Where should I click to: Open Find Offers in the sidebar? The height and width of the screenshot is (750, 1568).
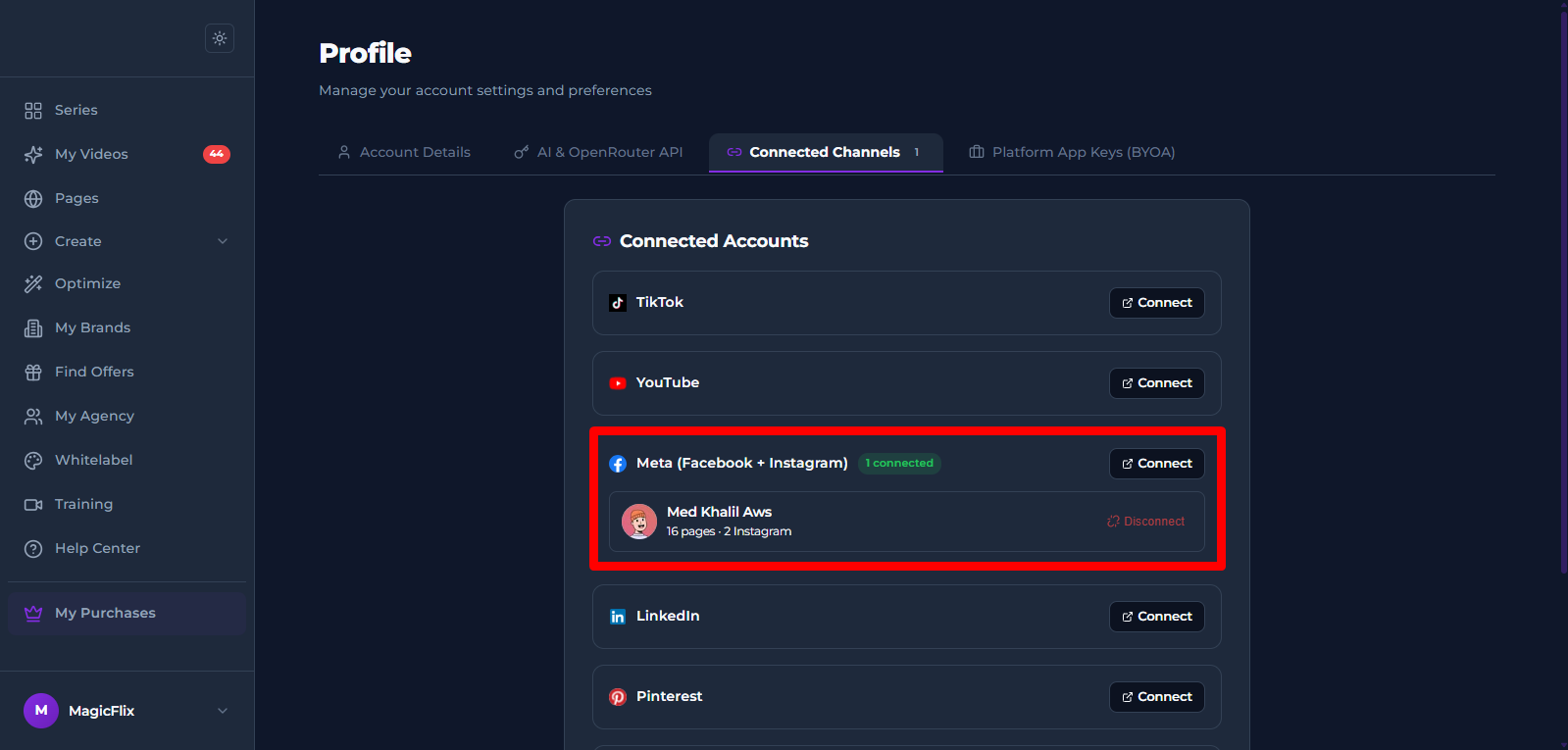(127, 373)
